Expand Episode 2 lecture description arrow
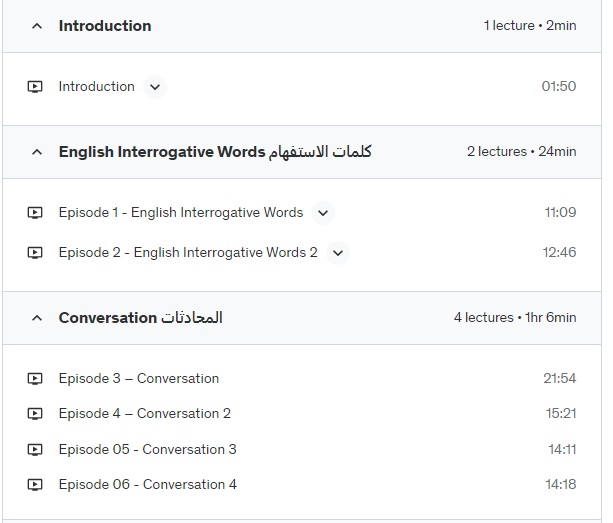The width and height of the screenshot is (613, 523). pos(338,253)
